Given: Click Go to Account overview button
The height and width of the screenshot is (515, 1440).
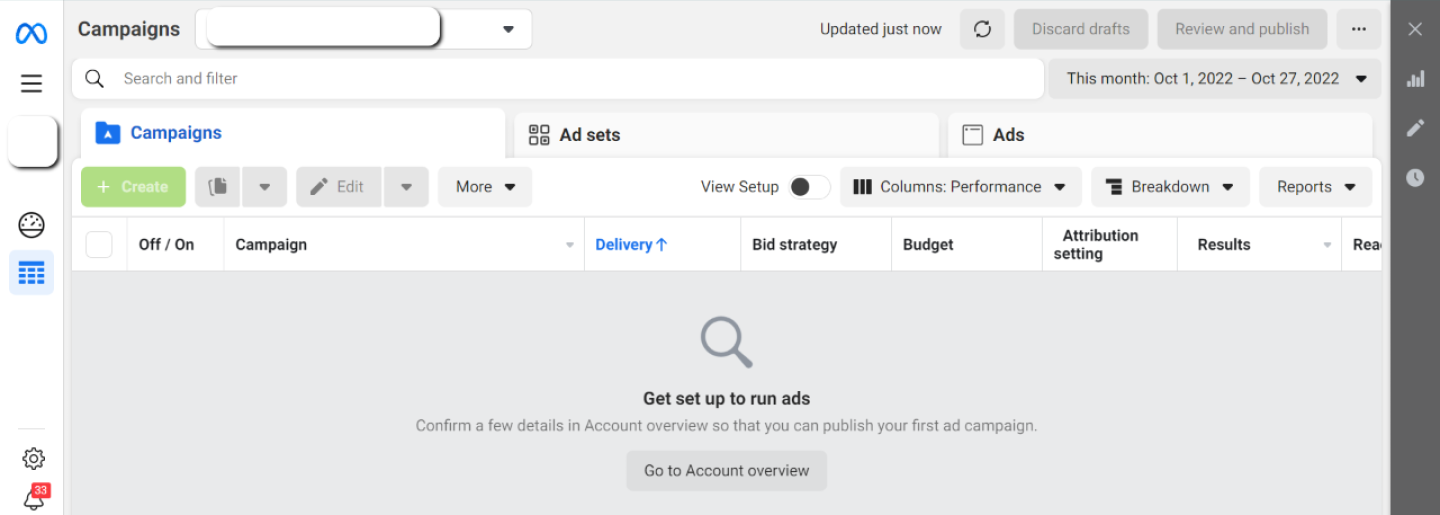Looking at the screenshot, I should 726,471.
